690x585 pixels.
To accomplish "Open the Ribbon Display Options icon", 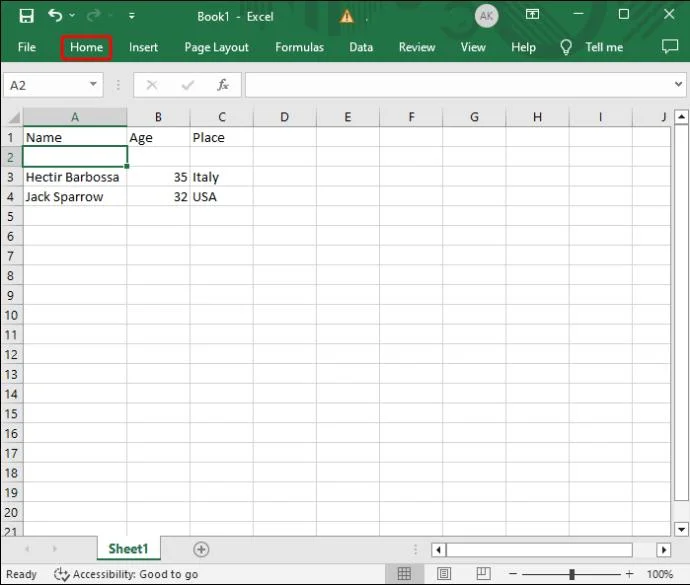I will pyautogui.click(x=534, y=16).
